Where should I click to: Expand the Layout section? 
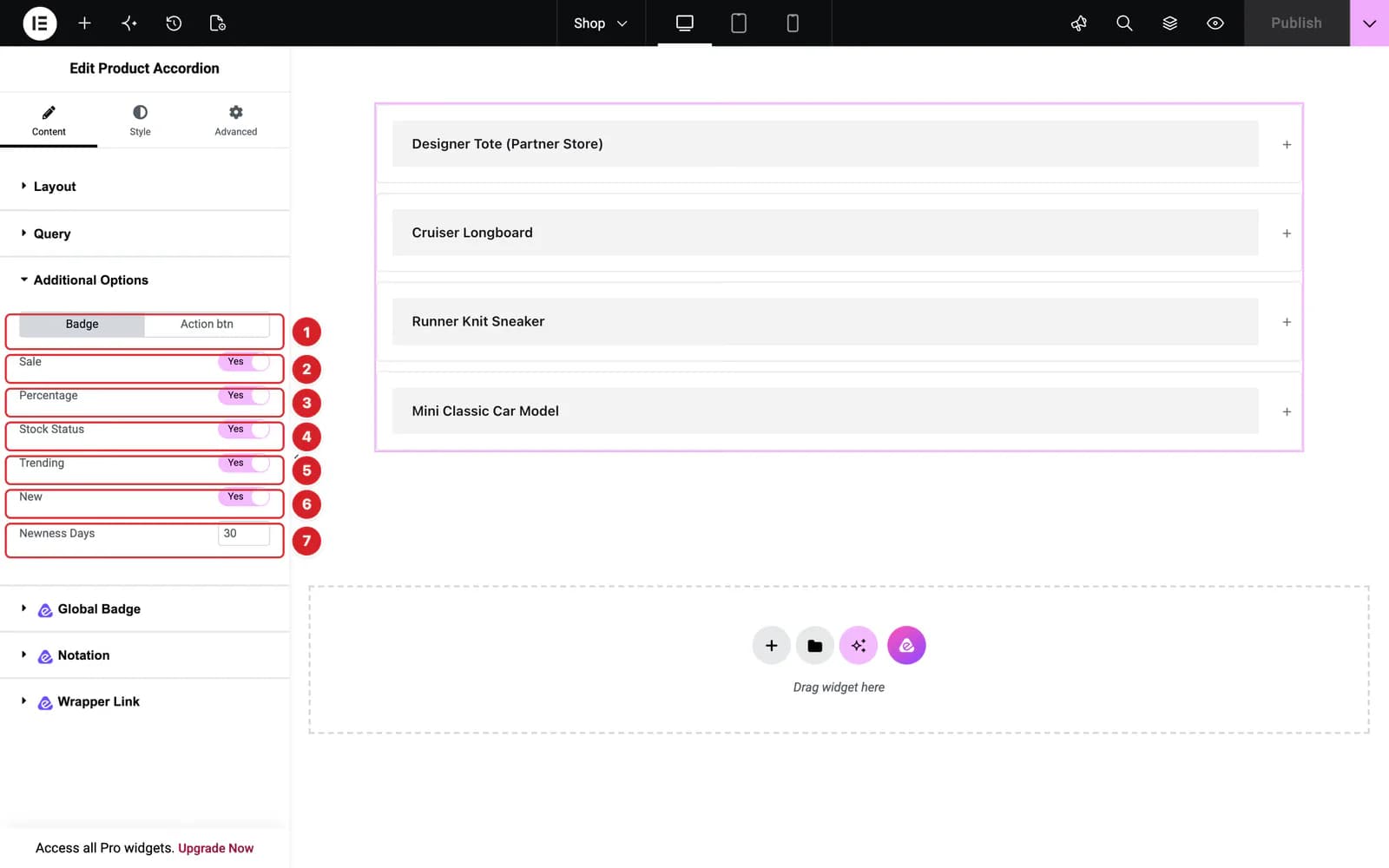(x=145, y=187)
